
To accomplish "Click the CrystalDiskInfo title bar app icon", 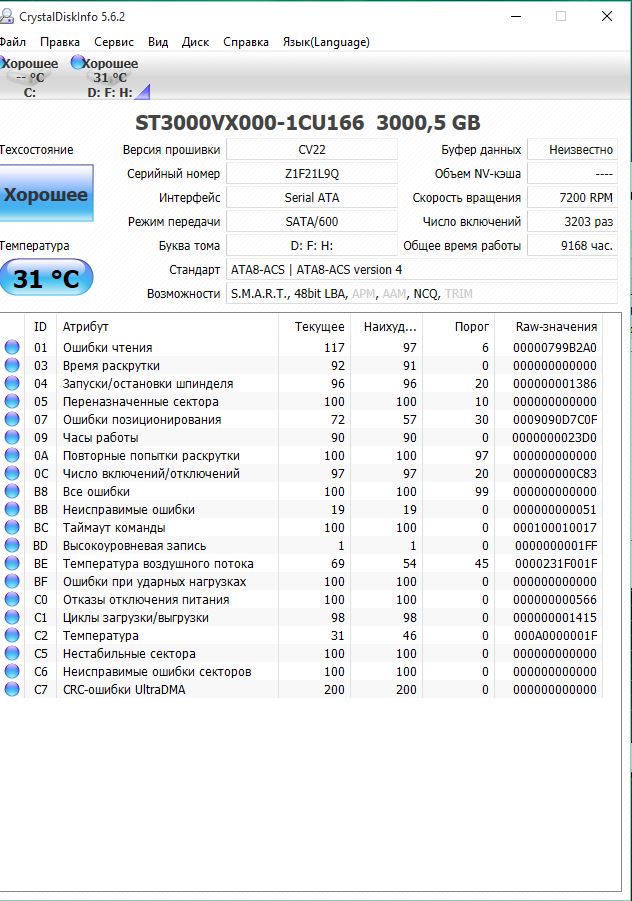I will tap(6, 17).
